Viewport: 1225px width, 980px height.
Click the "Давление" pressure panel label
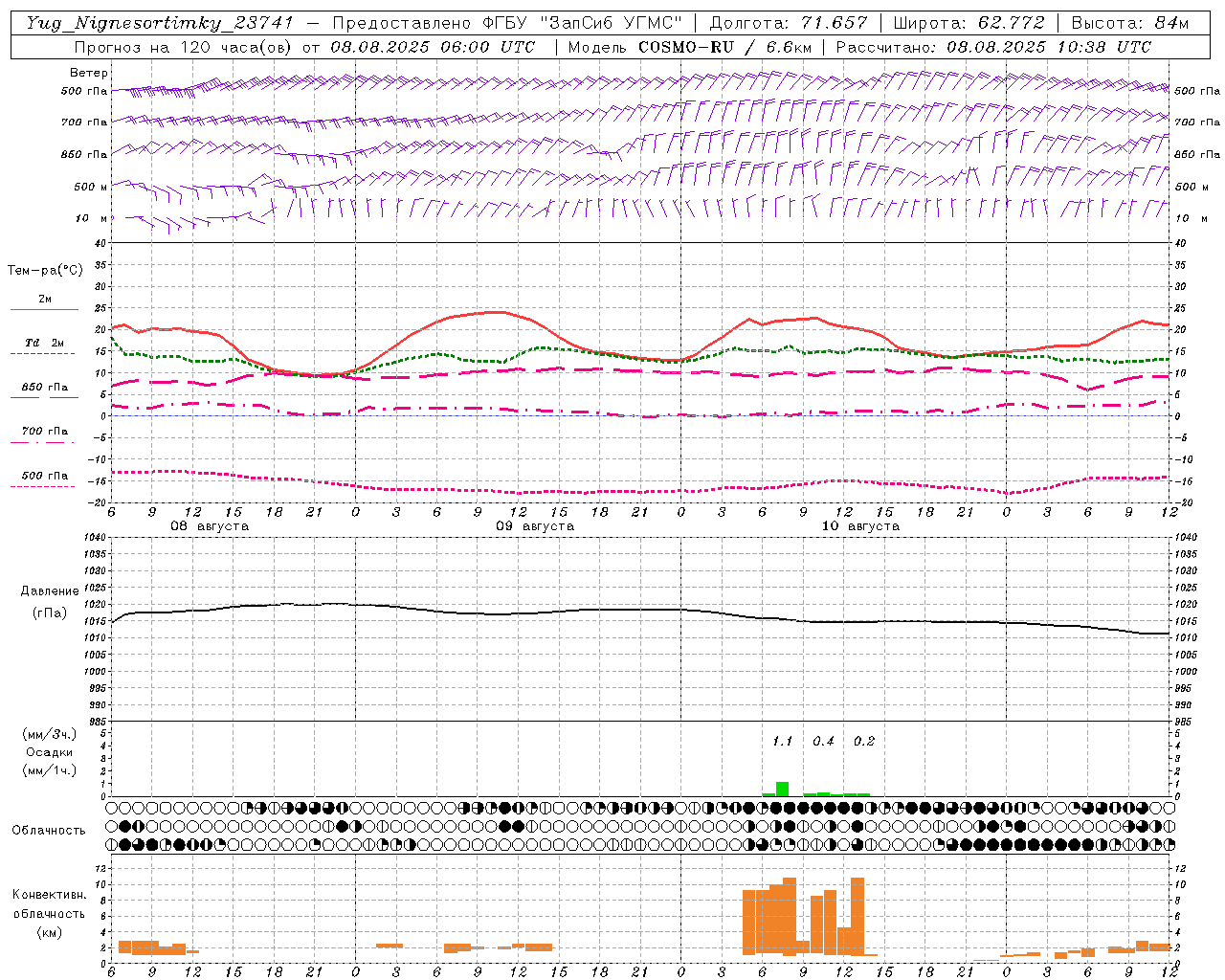coord(50,591)
